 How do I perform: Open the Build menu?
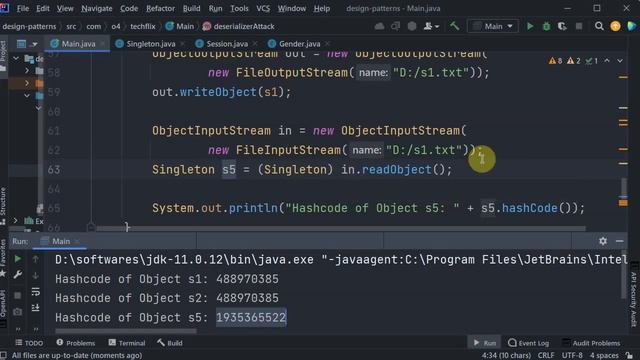191,8
